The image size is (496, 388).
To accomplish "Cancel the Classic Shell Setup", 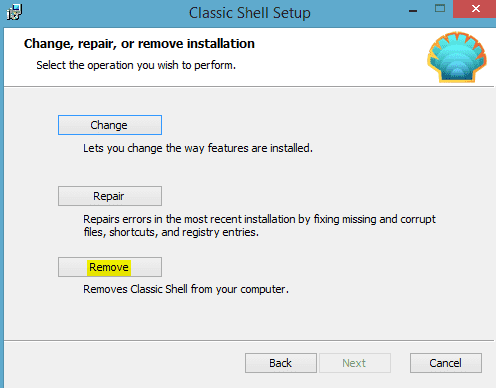I will [446, 363].
